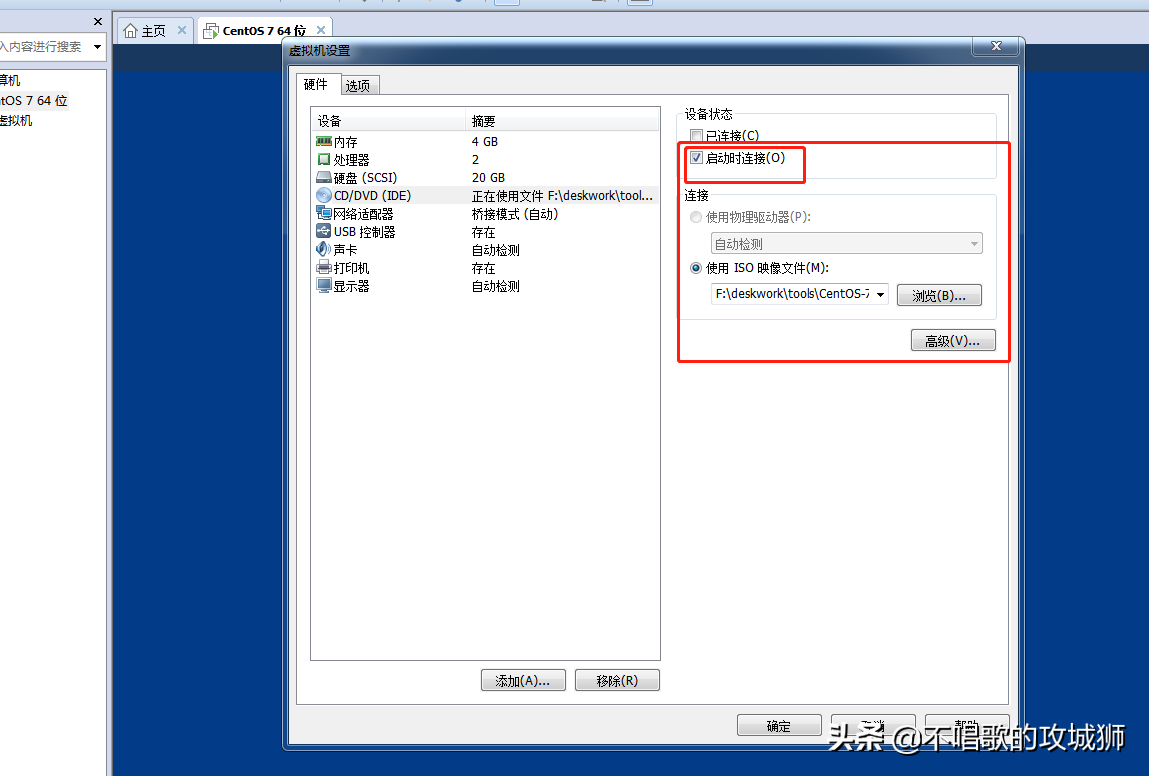Select the 网络适配器 network adapter icon

323,213
